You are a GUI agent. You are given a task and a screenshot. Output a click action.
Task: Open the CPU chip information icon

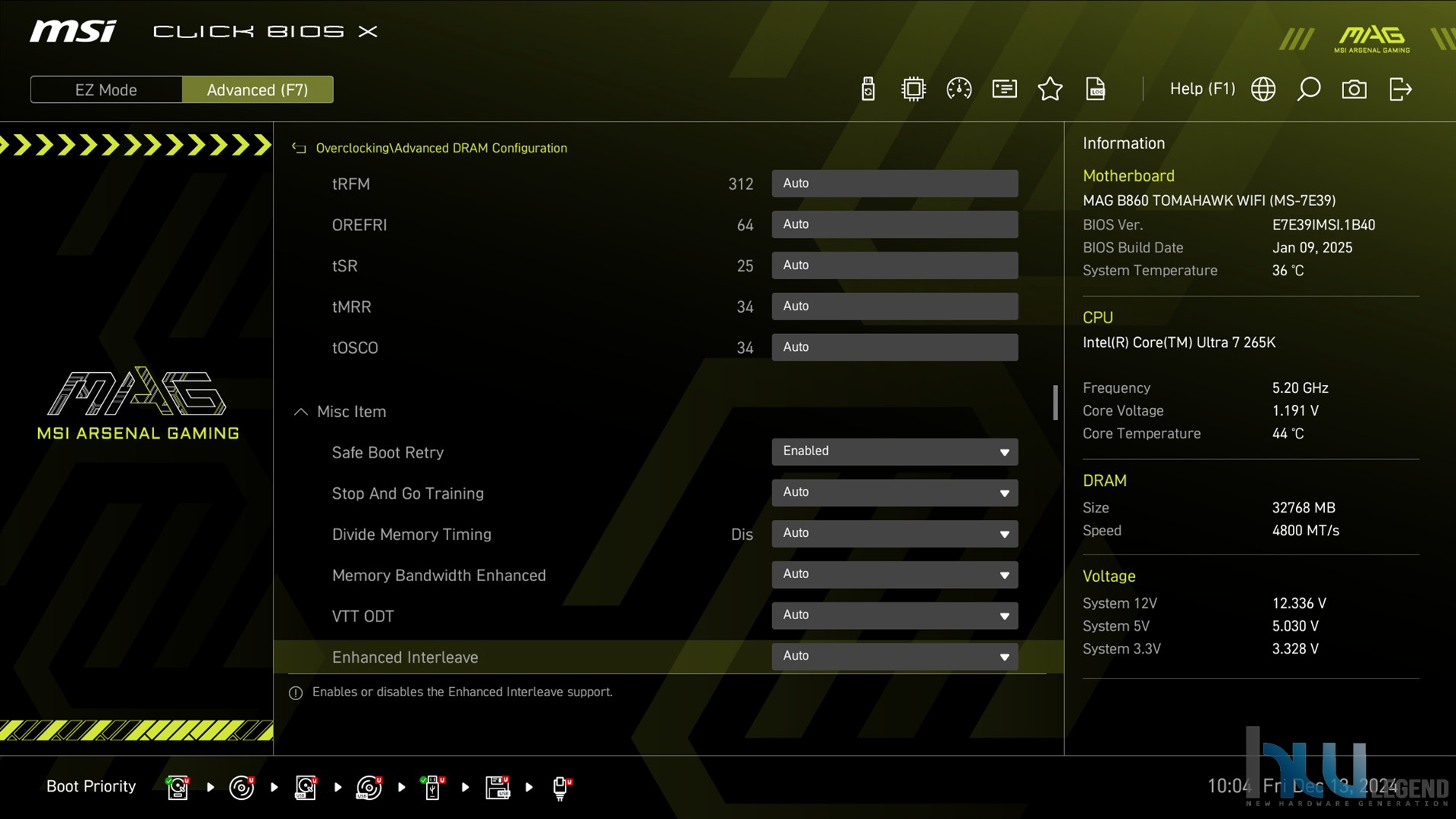(912, 89)
